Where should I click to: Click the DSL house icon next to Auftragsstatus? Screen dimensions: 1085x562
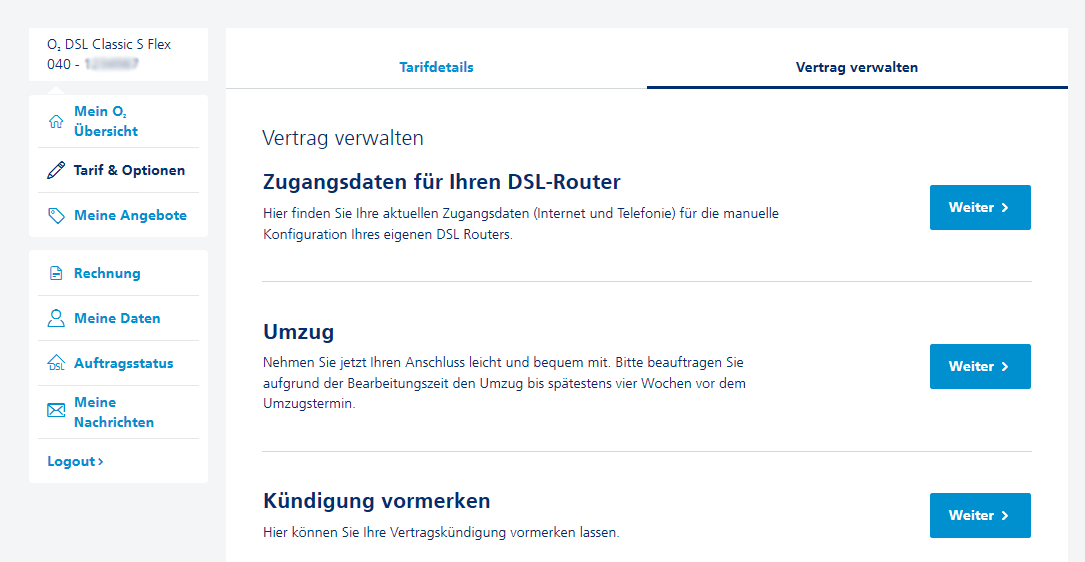tap(56, 363)
